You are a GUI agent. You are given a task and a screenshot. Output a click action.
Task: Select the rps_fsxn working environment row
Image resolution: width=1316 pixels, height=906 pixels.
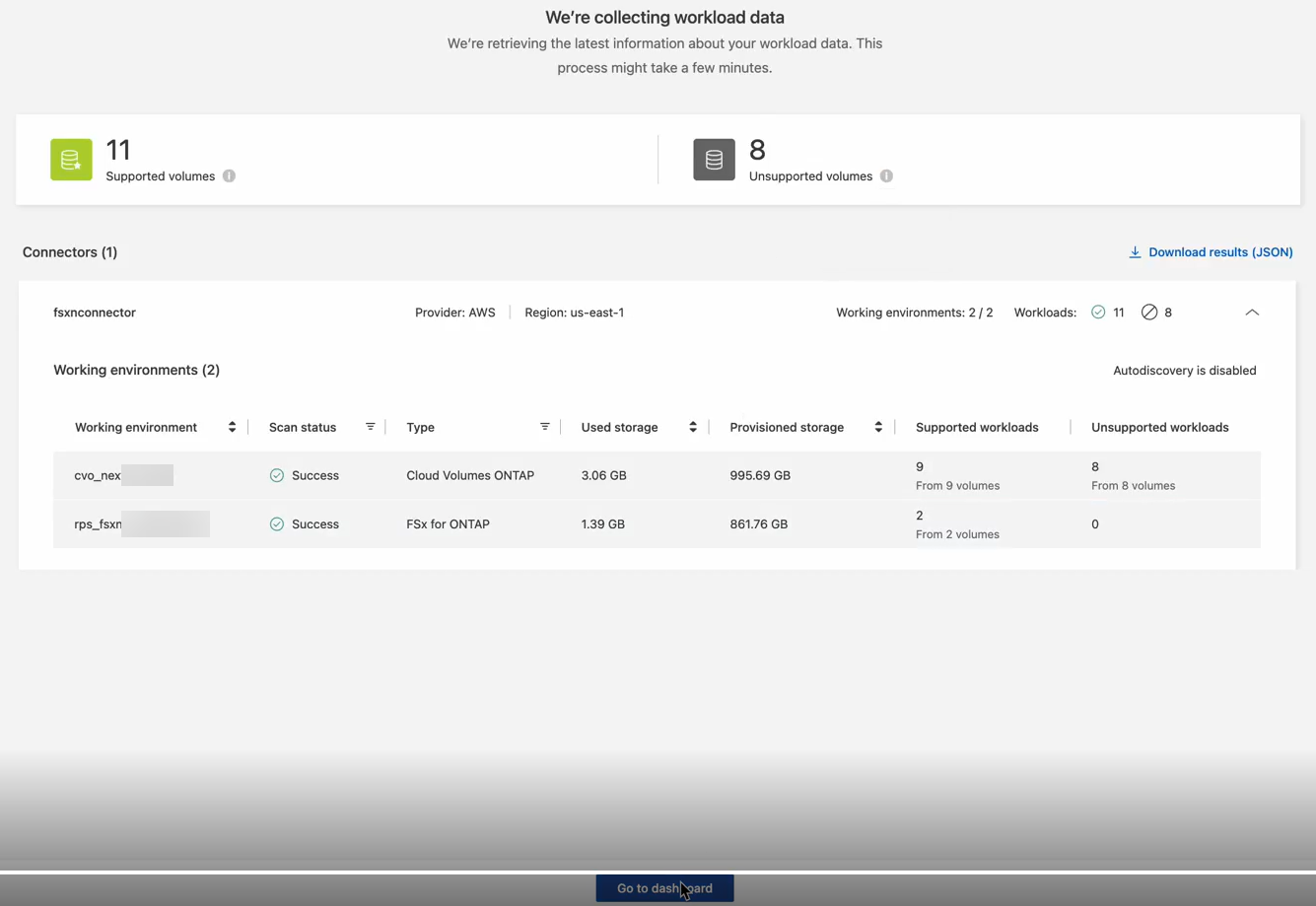coord(657,524)
